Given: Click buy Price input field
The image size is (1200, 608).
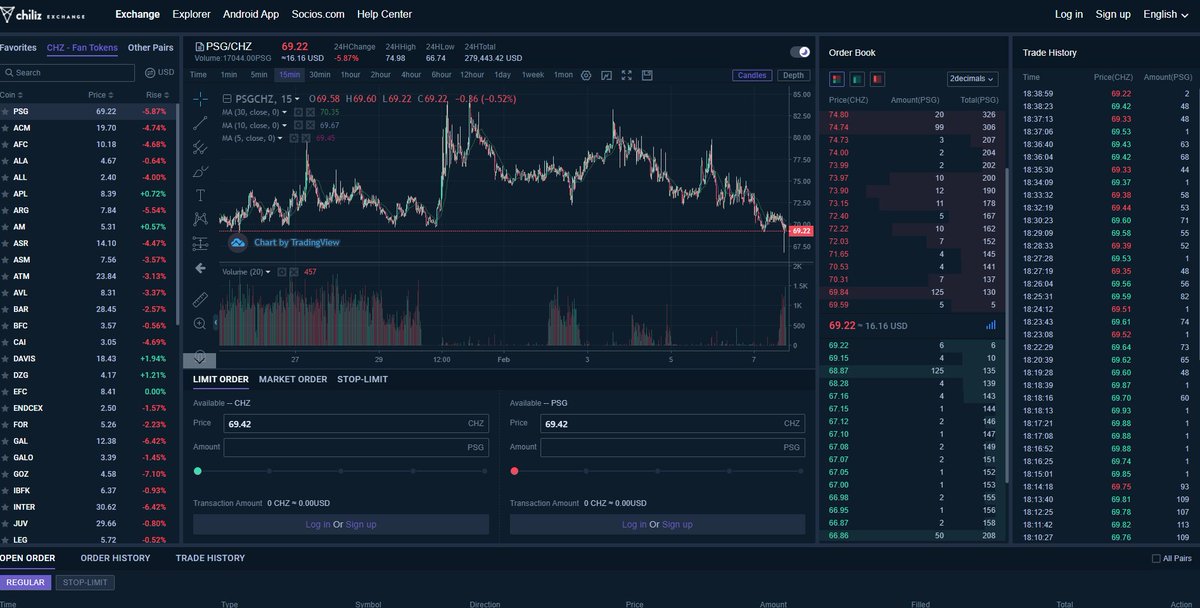Looking at the screenshot, I should pos(356,424).
